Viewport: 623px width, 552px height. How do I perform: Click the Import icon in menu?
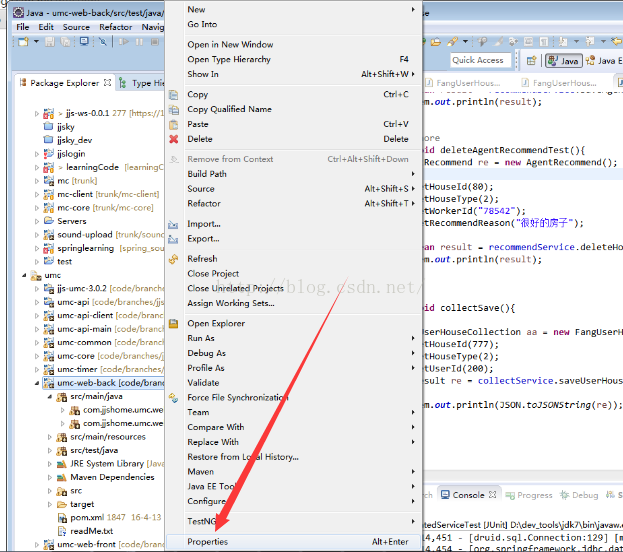(173, 225)
